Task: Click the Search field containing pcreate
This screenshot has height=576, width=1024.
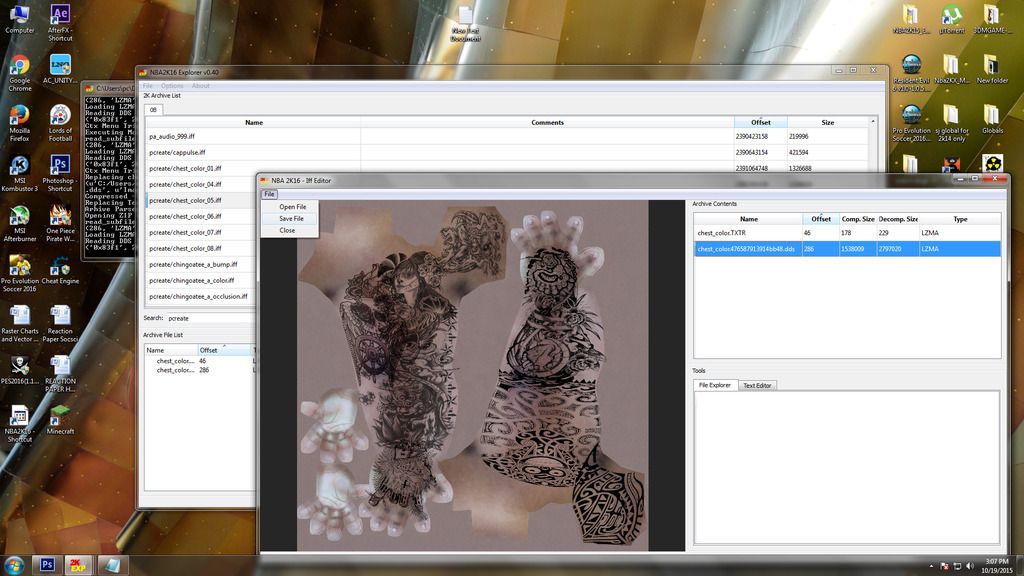Action: tap(210, 318)
